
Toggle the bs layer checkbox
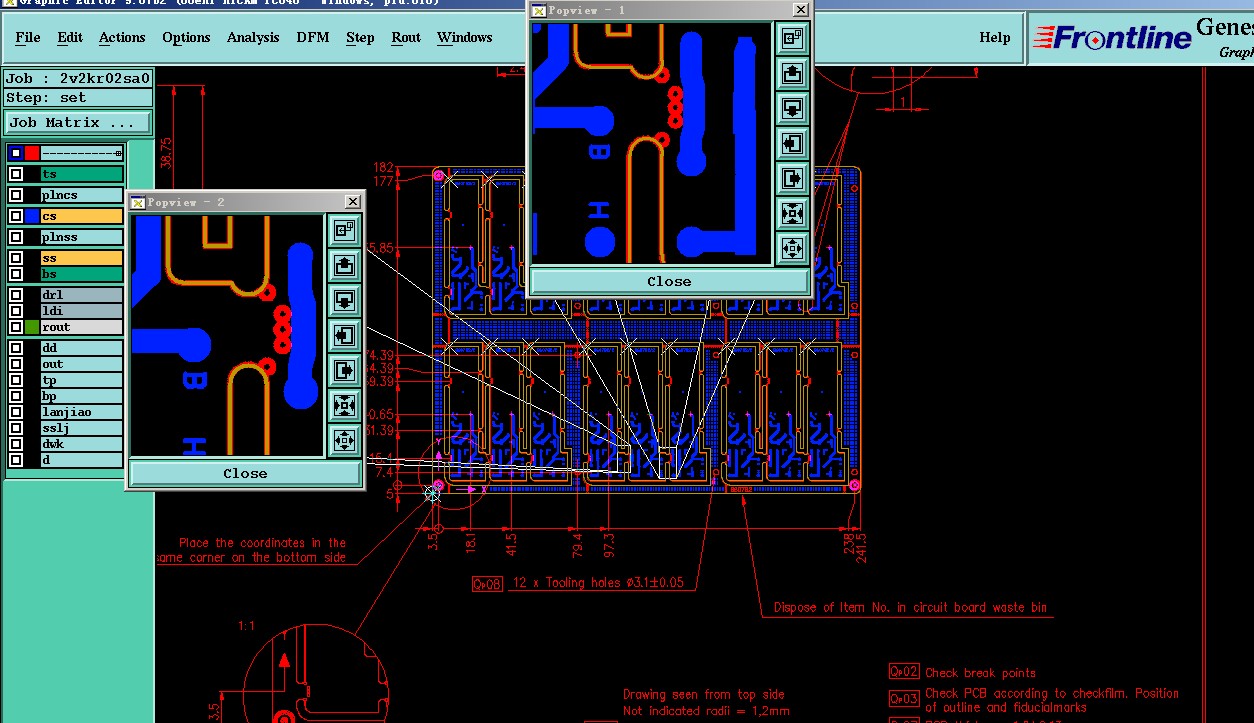point(16,274)
